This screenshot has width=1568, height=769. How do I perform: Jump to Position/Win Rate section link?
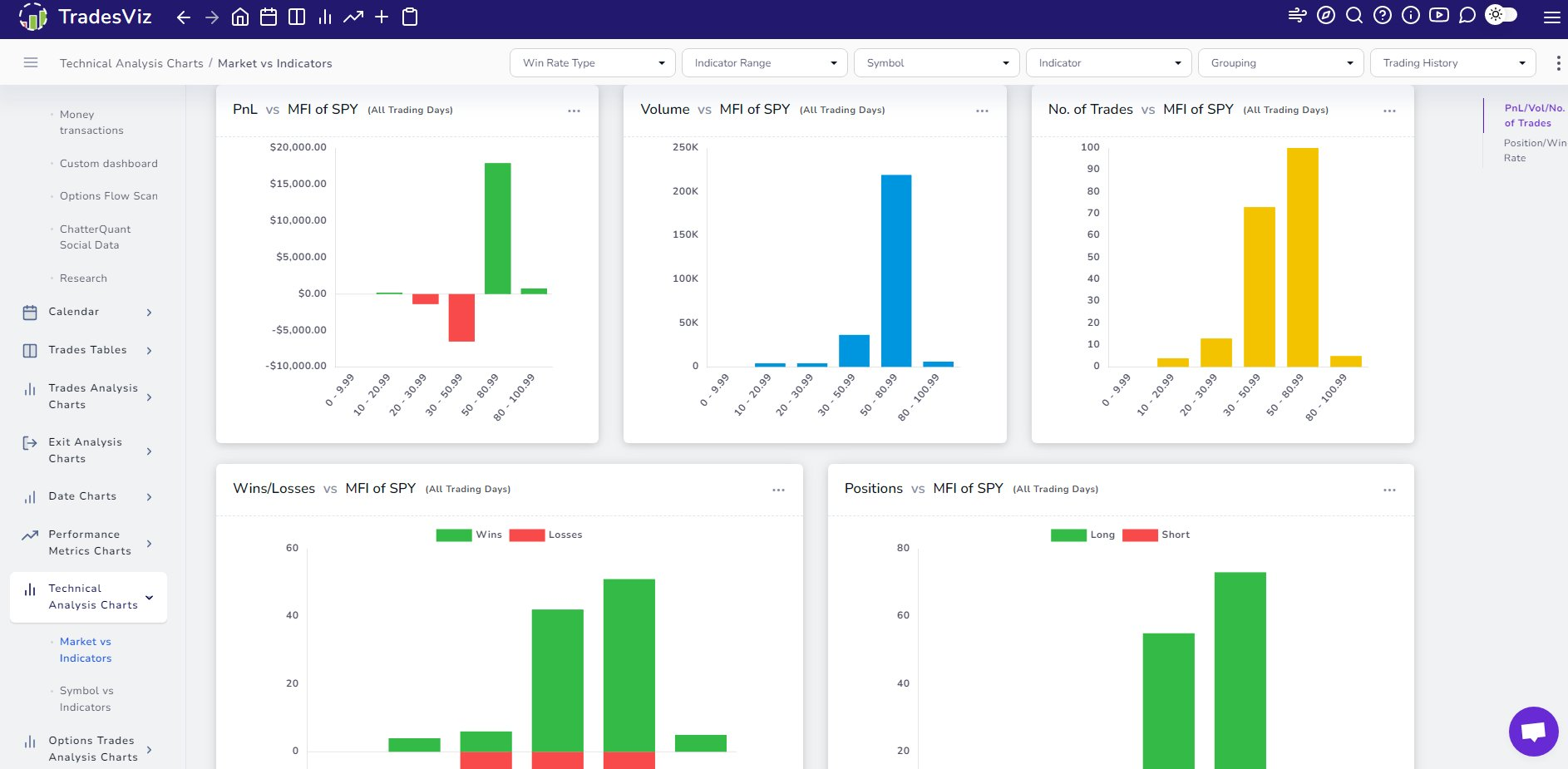[x=1535, y=150]
